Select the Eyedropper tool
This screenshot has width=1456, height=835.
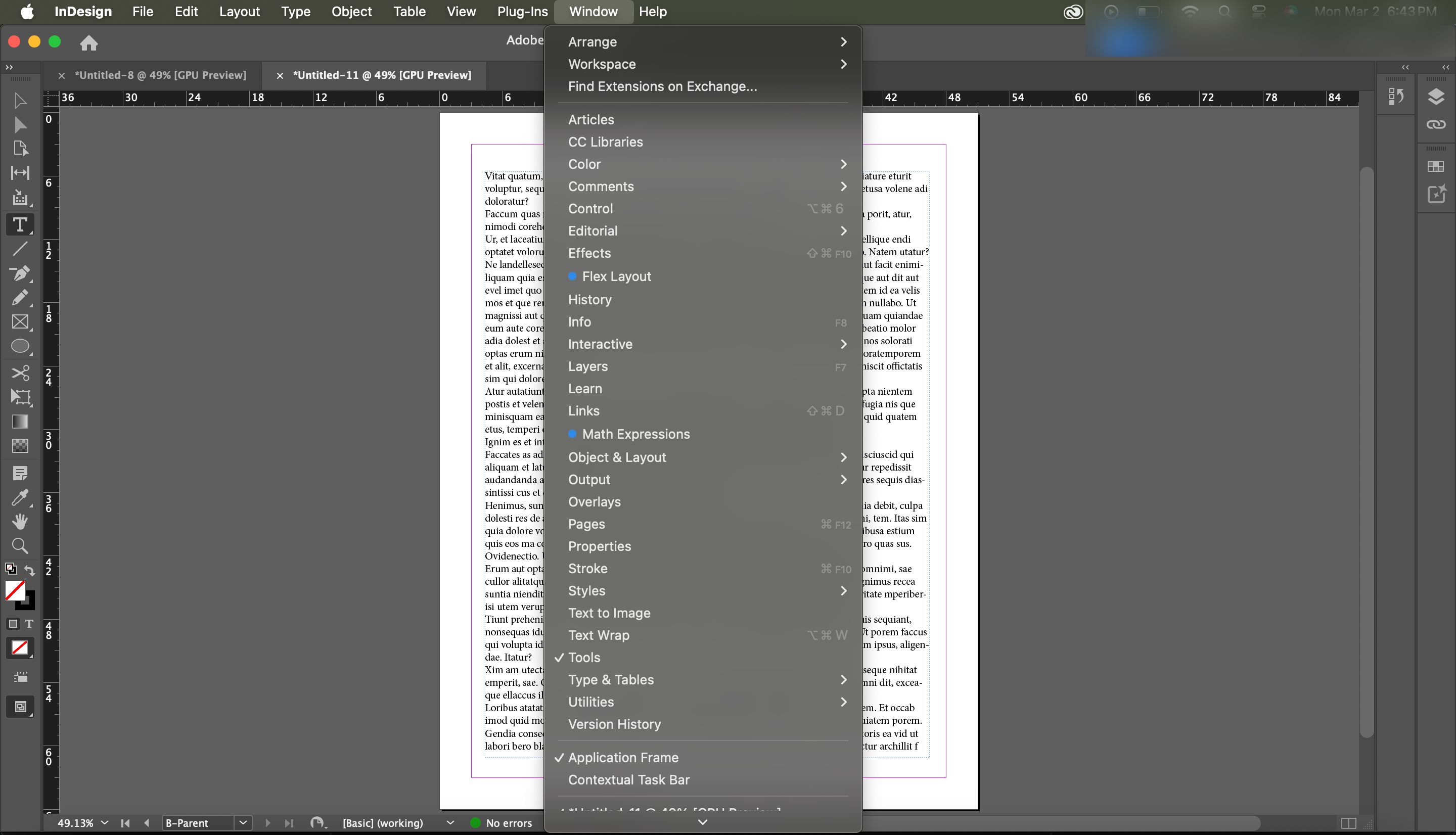[x=20, y=497]
